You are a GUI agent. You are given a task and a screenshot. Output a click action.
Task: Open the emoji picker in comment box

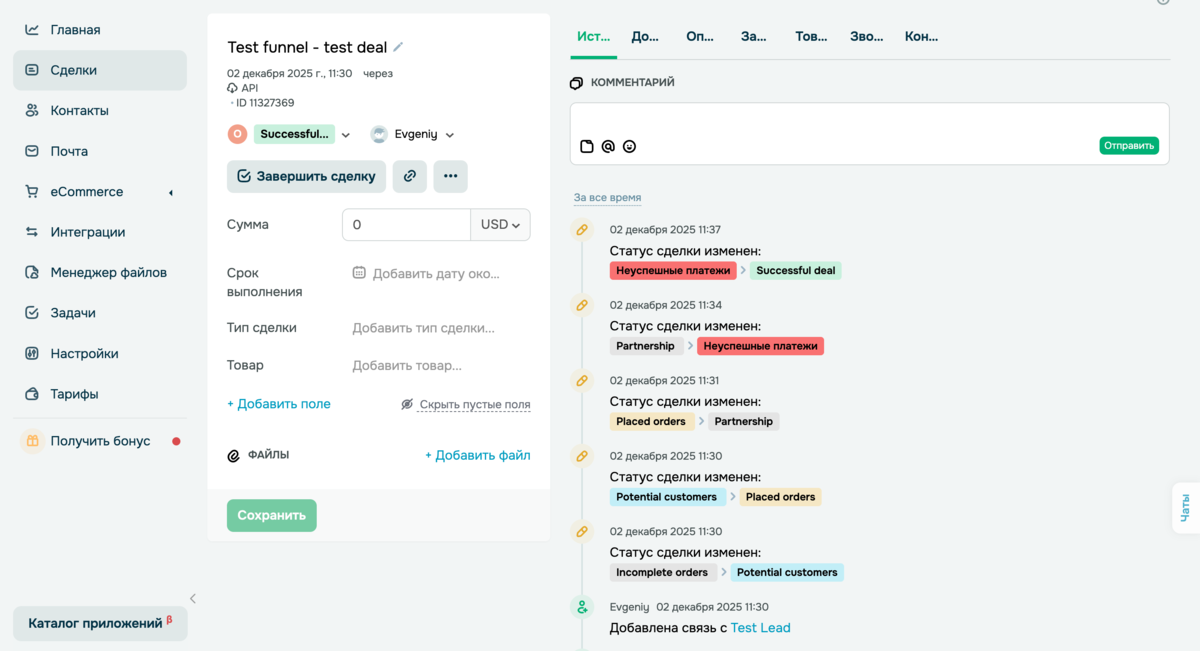(629, 146)
